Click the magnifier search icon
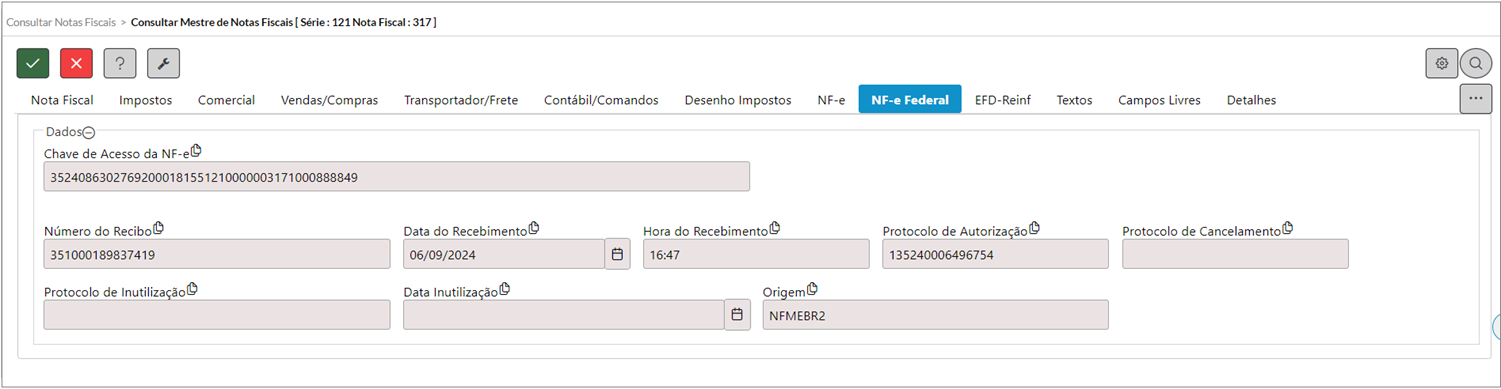This screenshot has width=1501, height=389. pos(1476,63)
